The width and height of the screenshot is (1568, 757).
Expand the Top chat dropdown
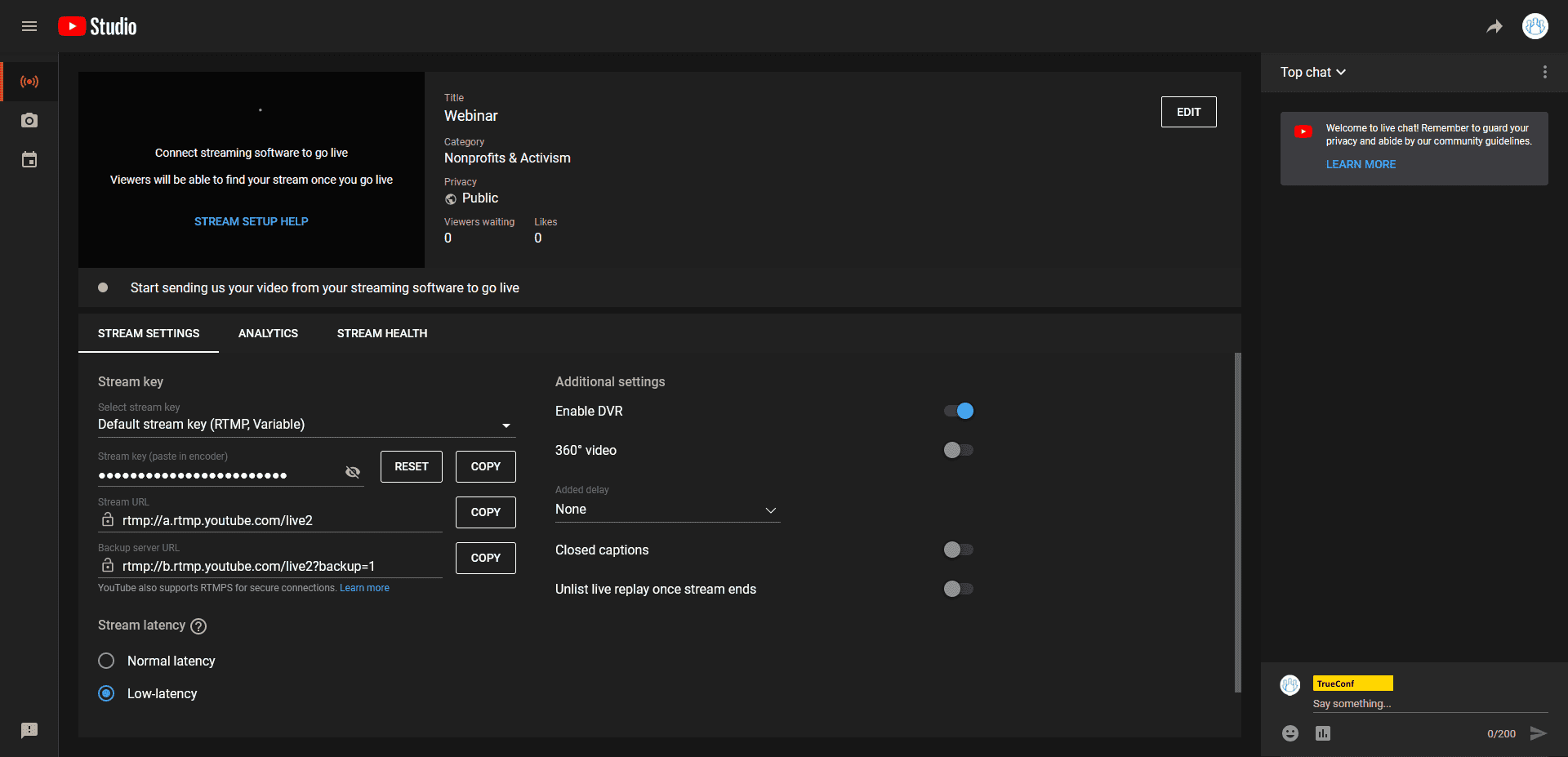[1313, 73]
